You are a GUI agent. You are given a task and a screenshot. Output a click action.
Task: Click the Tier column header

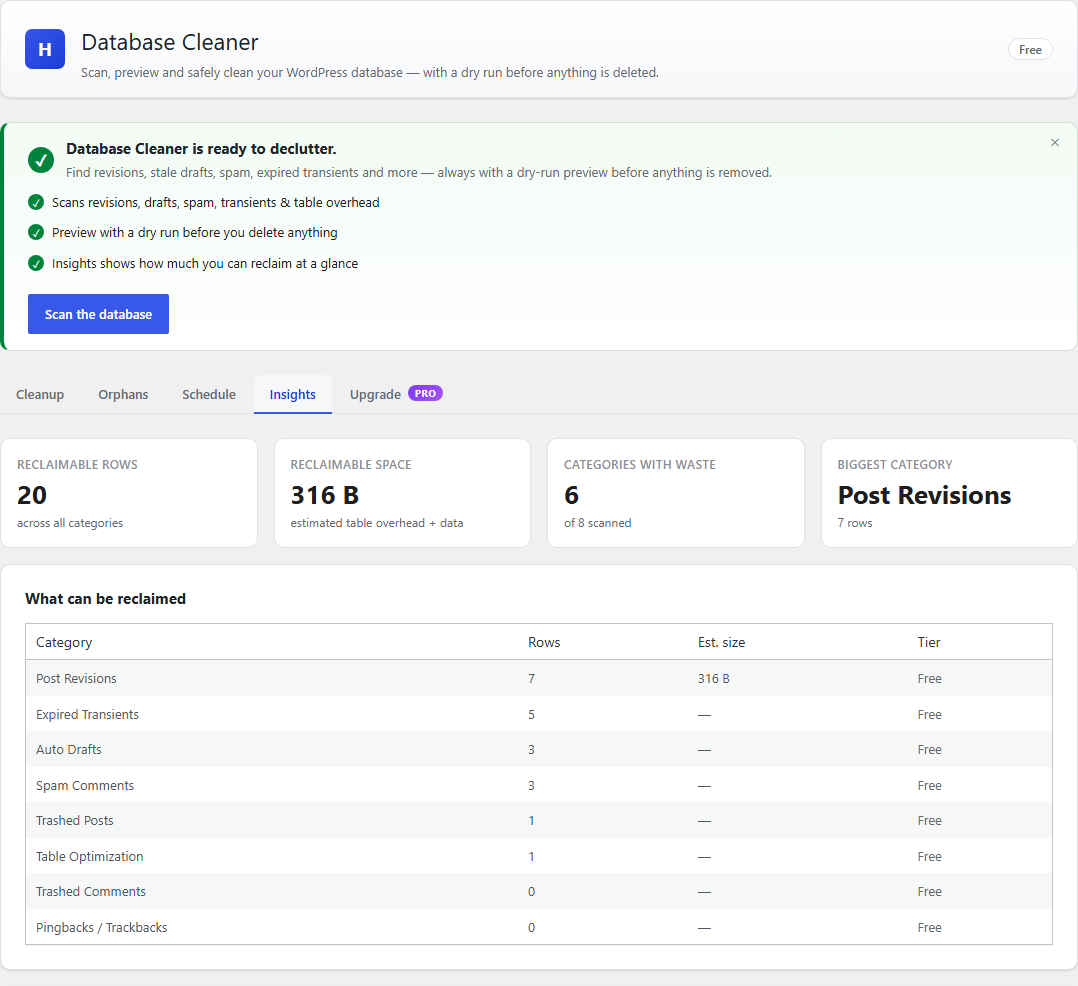928,642
